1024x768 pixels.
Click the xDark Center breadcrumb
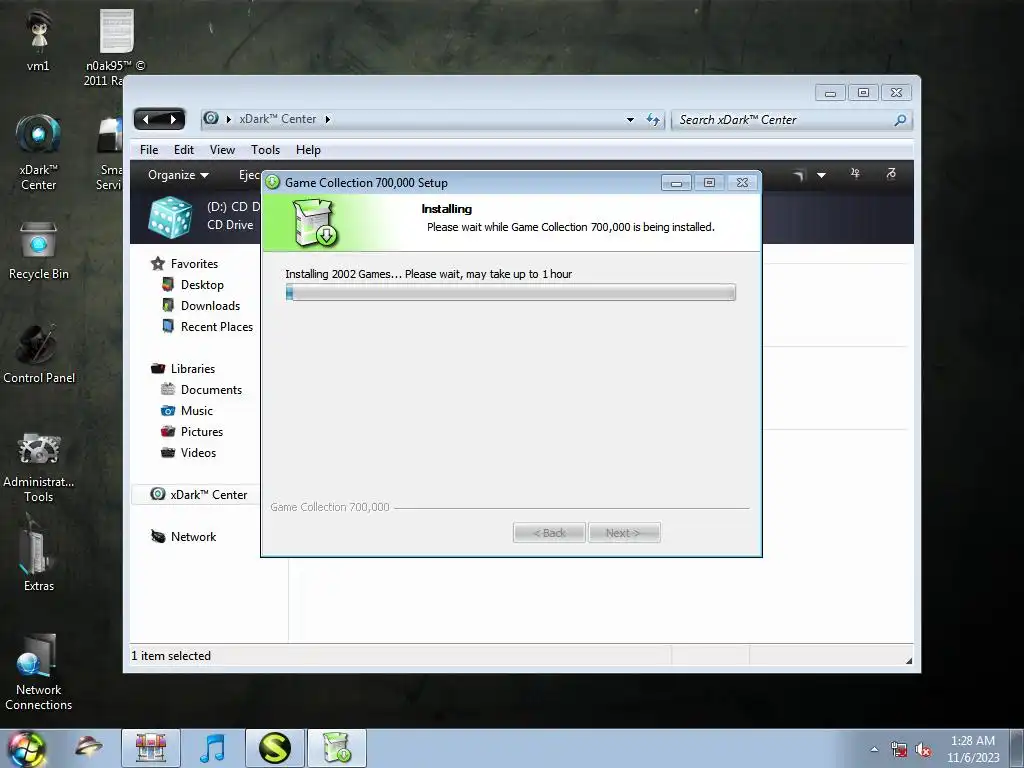278,120
